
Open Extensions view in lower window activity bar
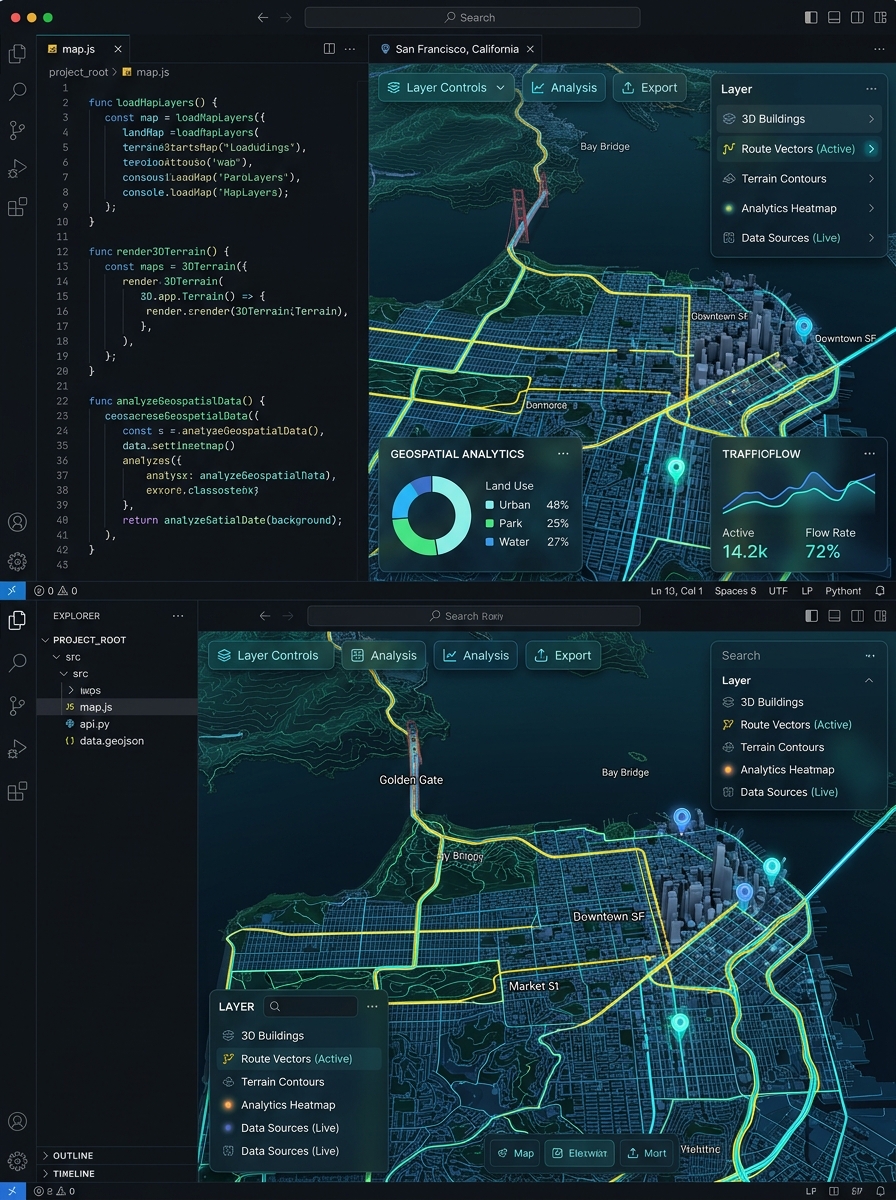[x=17, y=791]
